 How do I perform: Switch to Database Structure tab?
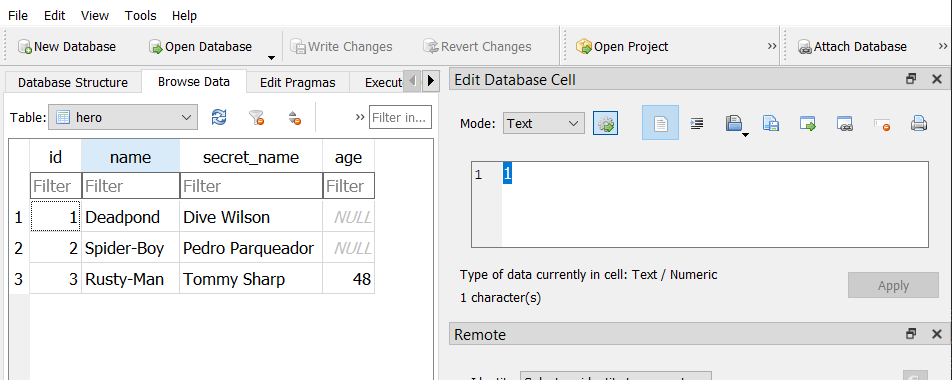[73, 83]
